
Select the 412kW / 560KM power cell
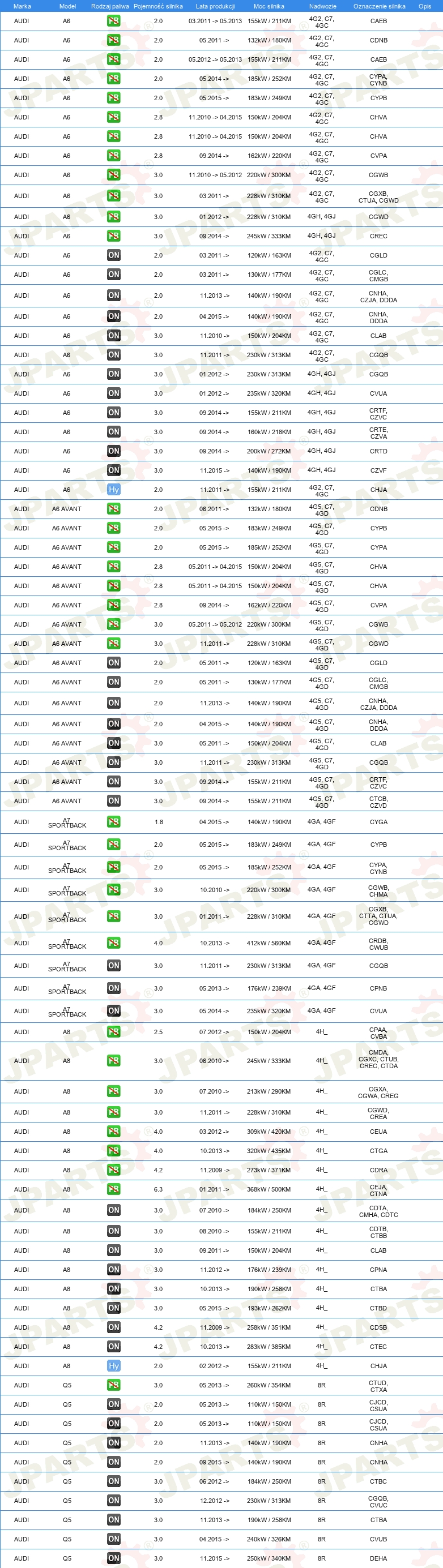pyautogui.click(x=269, y=943)
